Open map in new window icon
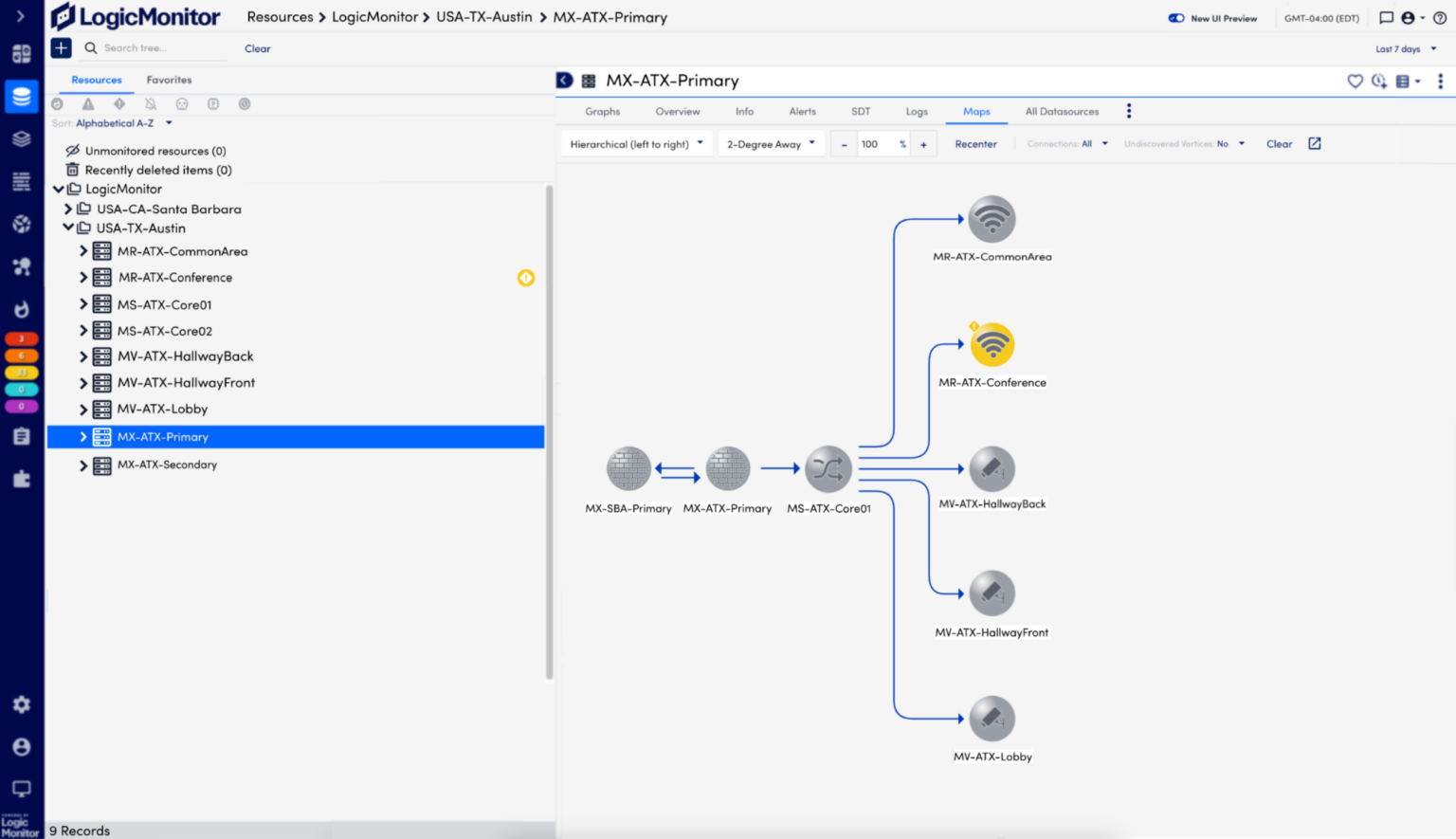This screenshot has height=839, width=1456. click(x=1315, y=144)
